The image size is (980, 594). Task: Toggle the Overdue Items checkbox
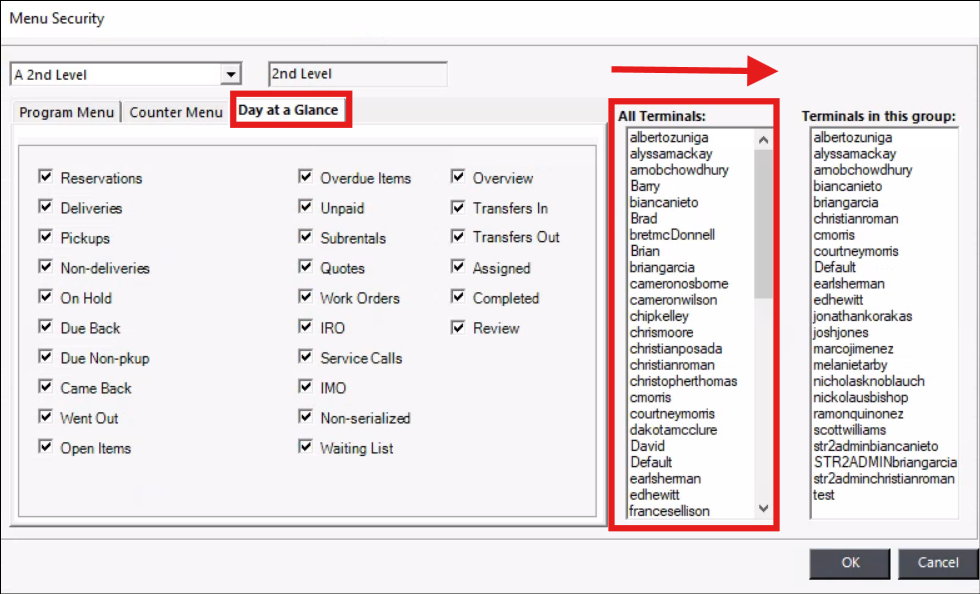(x=305, y=177)
